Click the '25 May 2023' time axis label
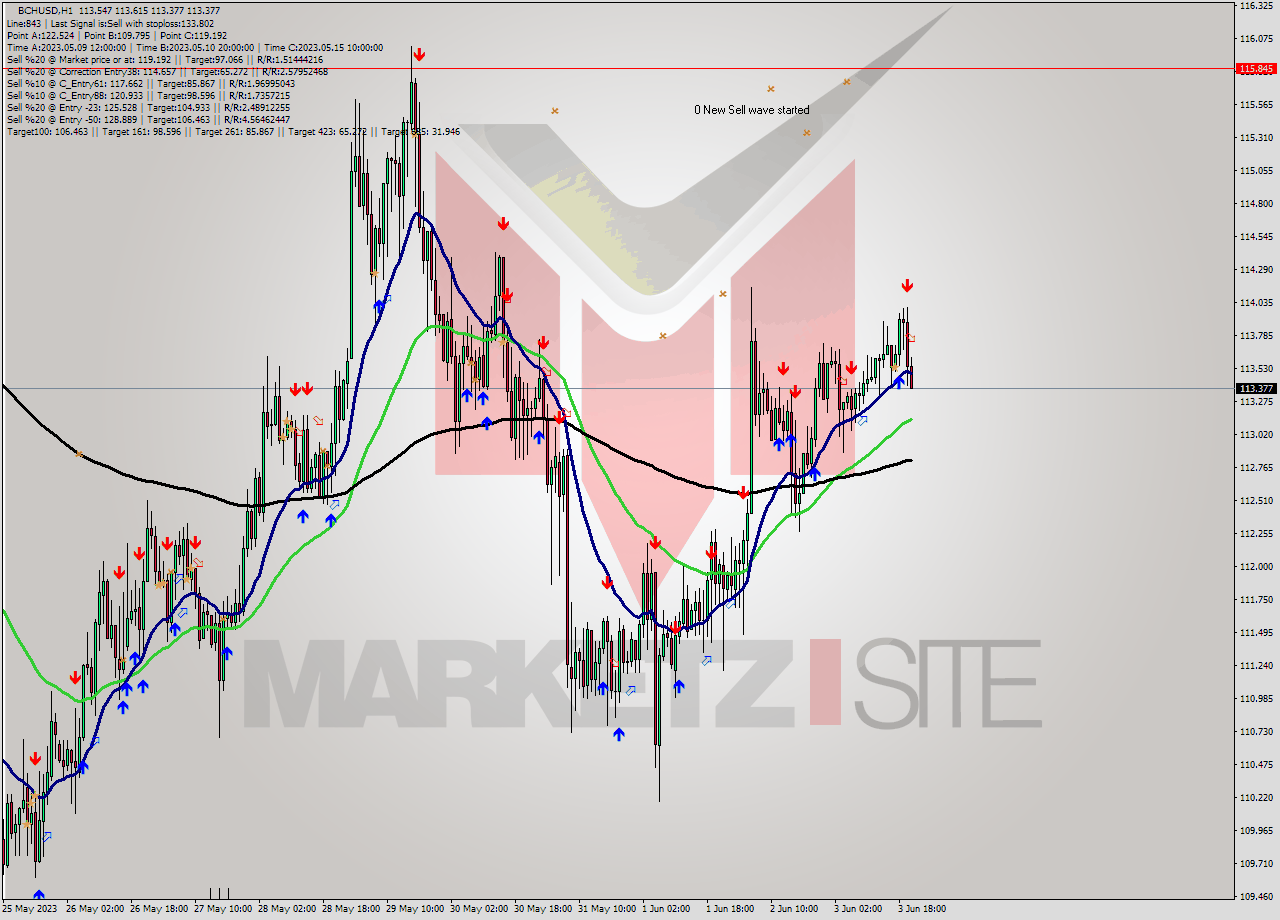 point(30,909)
